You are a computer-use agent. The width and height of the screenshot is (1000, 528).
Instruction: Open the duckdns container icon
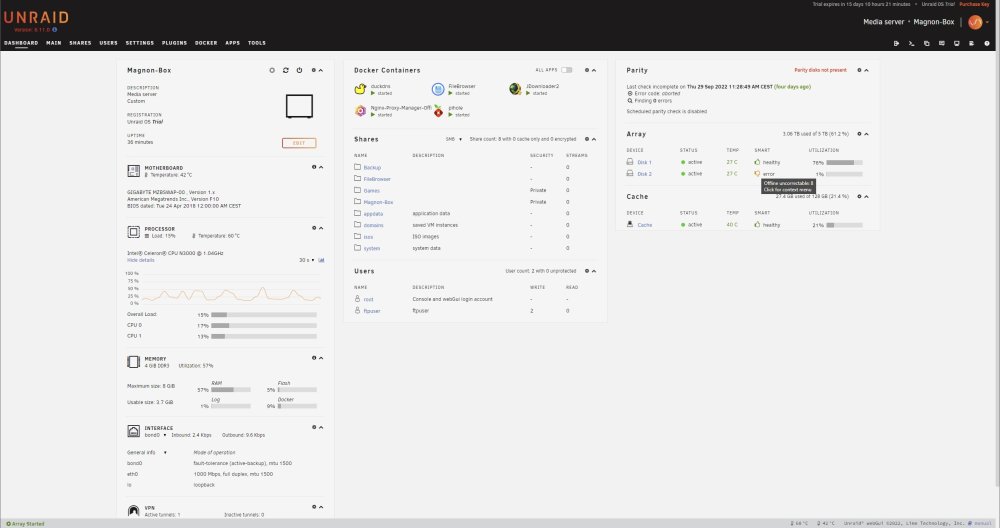(x=360, y=89)
